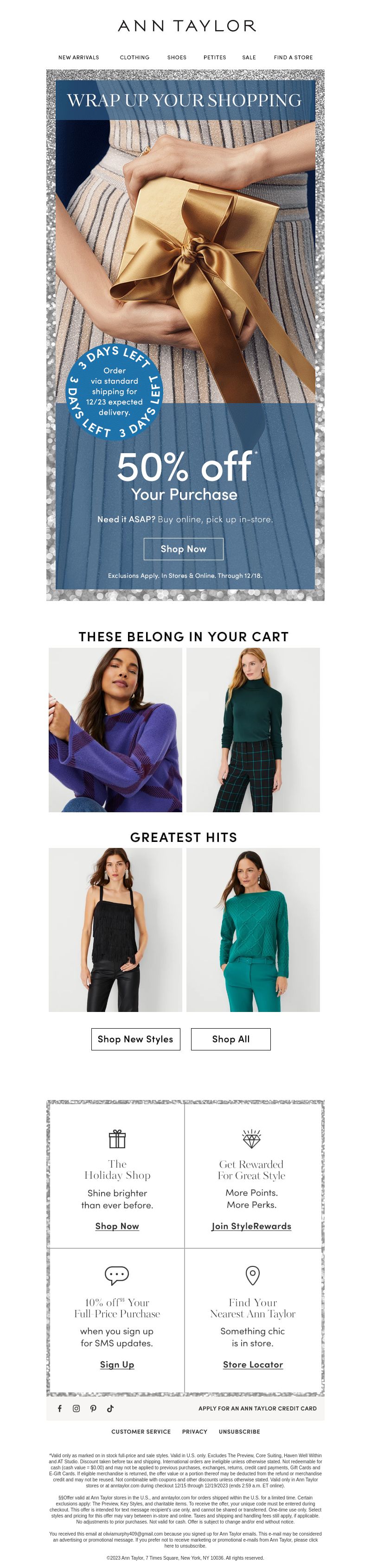This screenshot has width=371, height=1568.
Task: Go to the Petites navigation link
Action: (x=214, y=57)
